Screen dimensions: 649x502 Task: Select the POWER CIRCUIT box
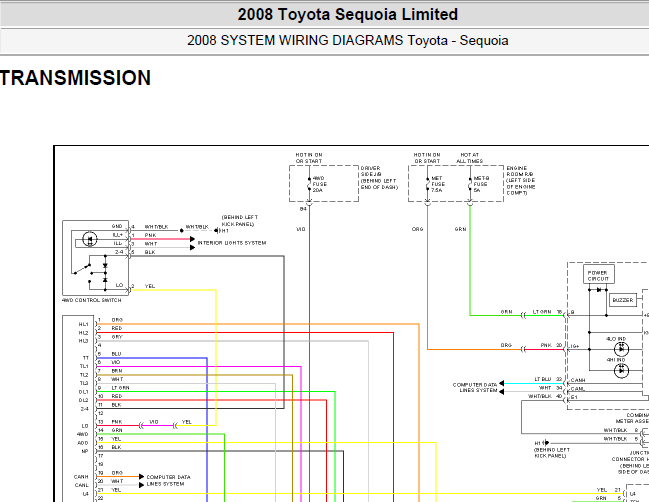click(598, 276)
